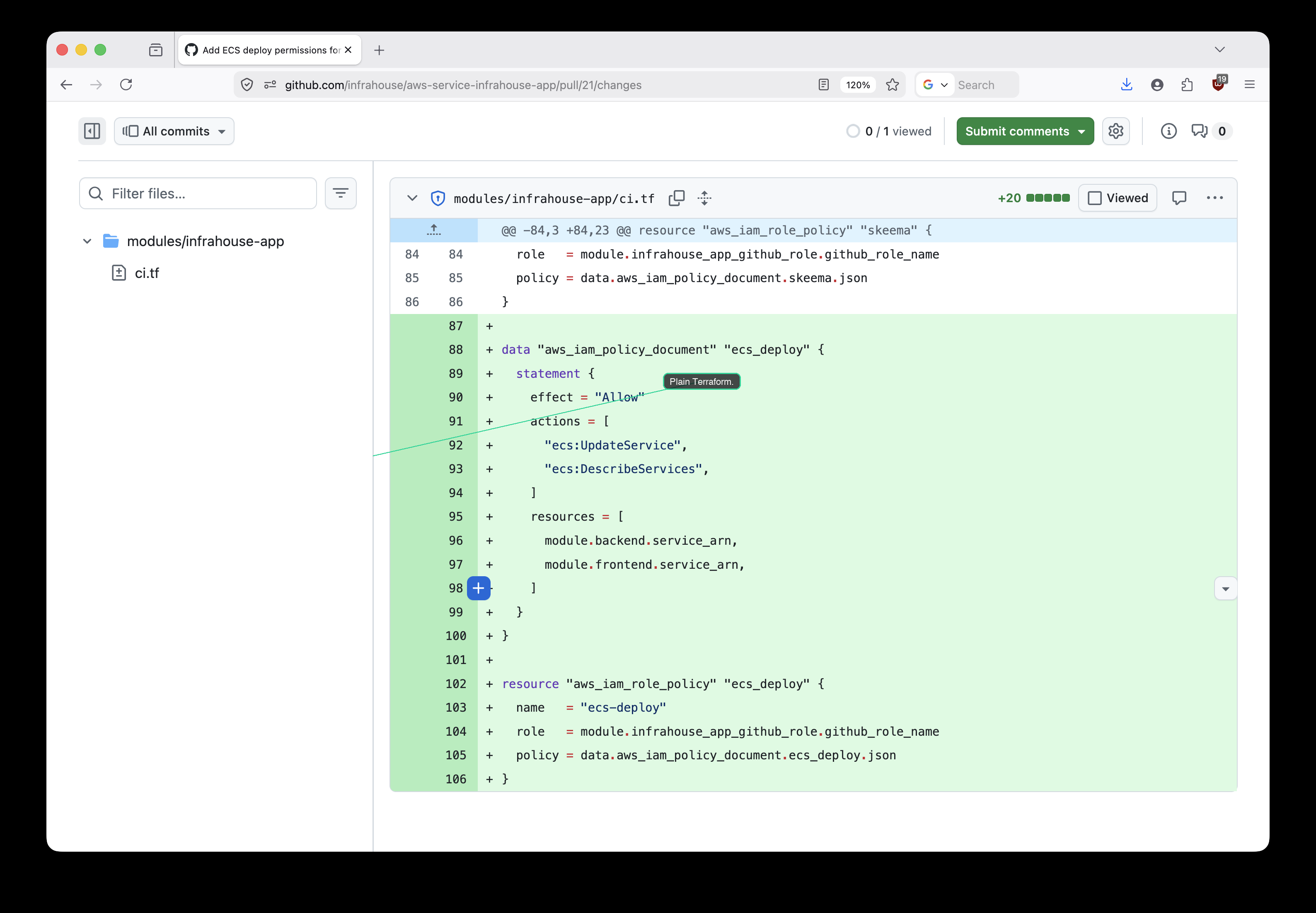Open the recent browsing tab overview icon
Screen dimensions: 1316x913
[156, 50]
